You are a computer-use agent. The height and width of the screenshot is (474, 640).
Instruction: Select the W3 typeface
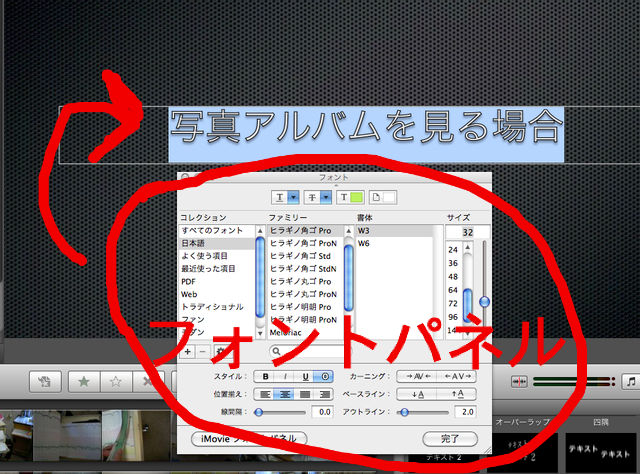point(394,231)
